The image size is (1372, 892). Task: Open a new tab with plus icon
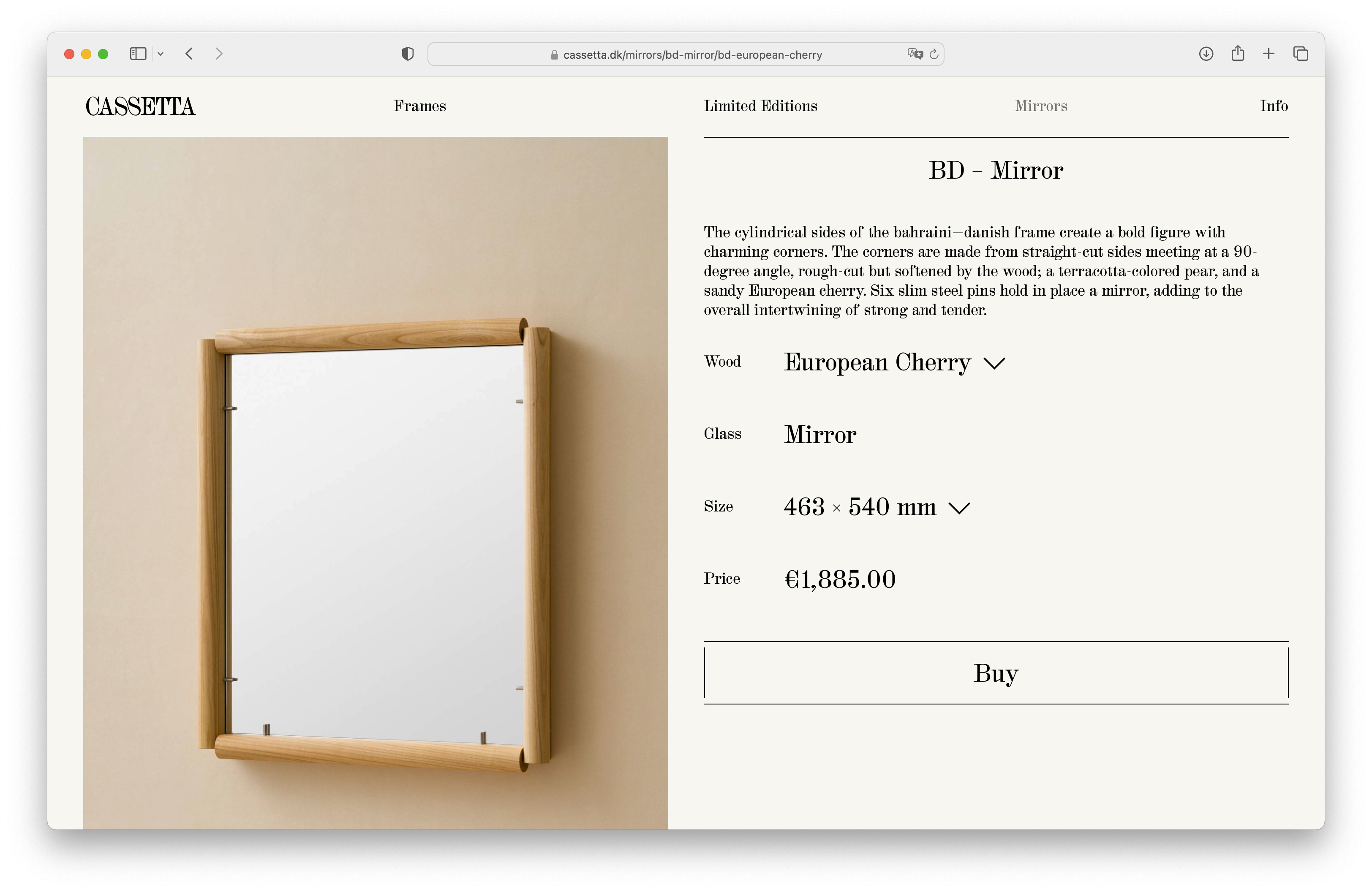[x=1269, y=54]
